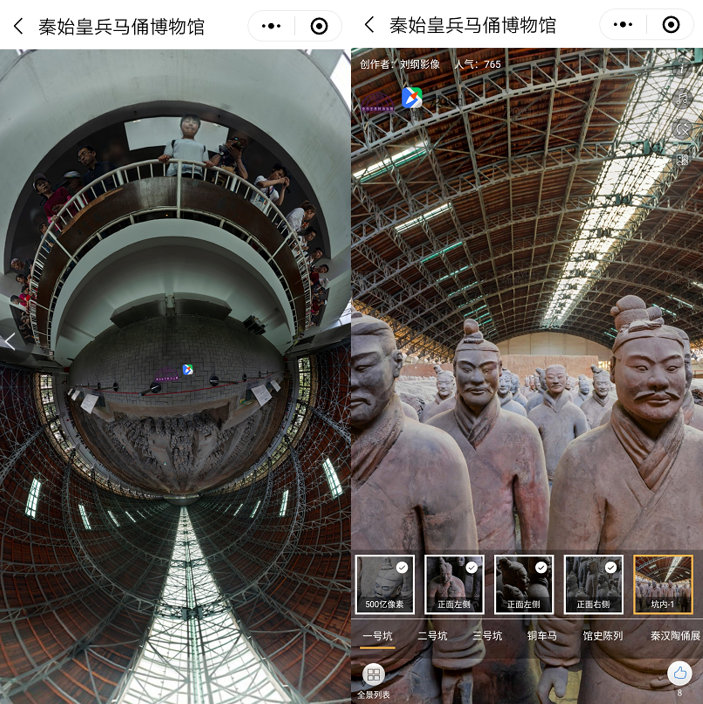Switch to the 秦汉陶俑展 tab
The height and width of the screenshot is (704, 703).
coord(675,636)
